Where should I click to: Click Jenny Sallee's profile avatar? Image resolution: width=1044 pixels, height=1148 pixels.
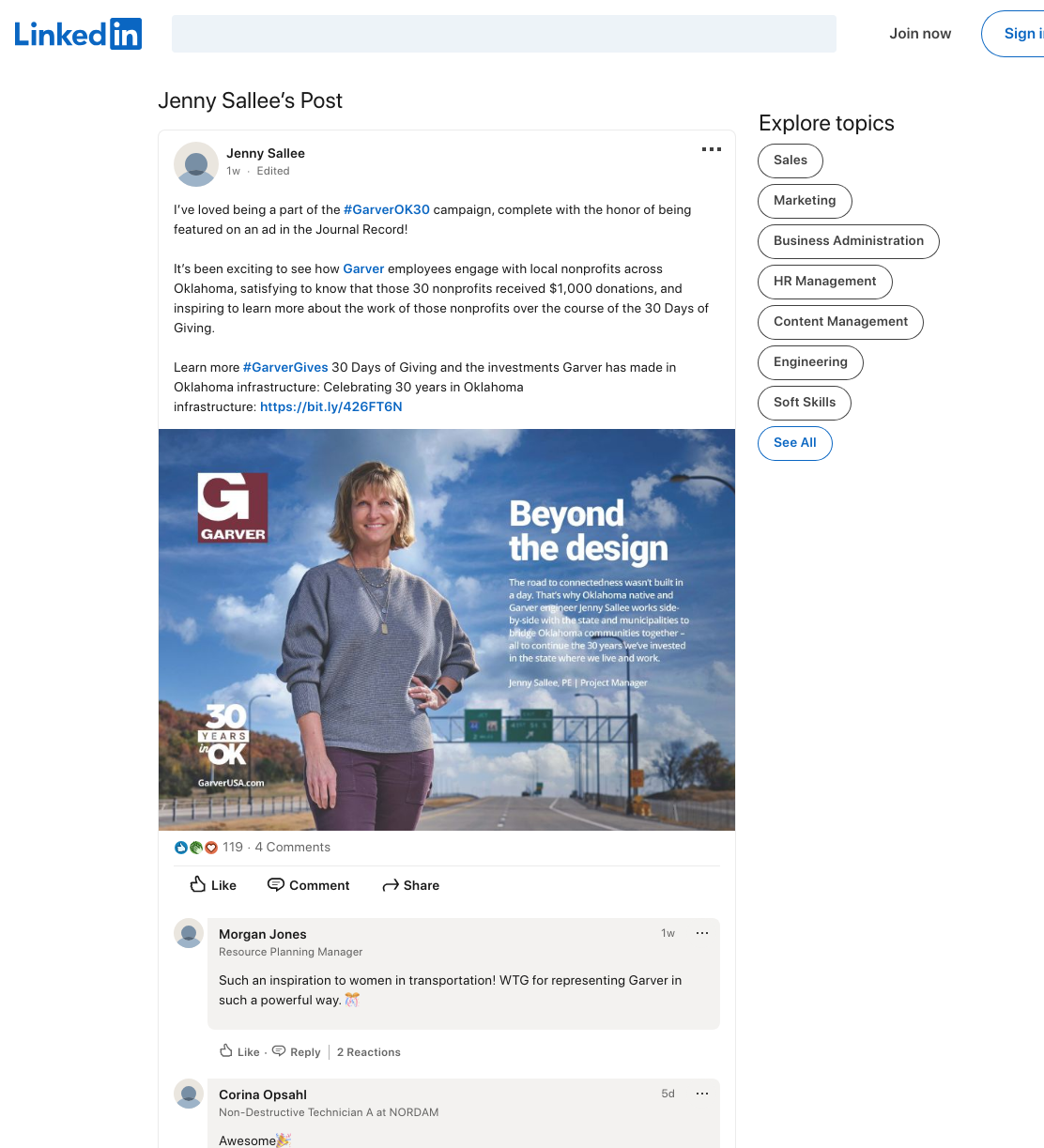coord(196,164)
